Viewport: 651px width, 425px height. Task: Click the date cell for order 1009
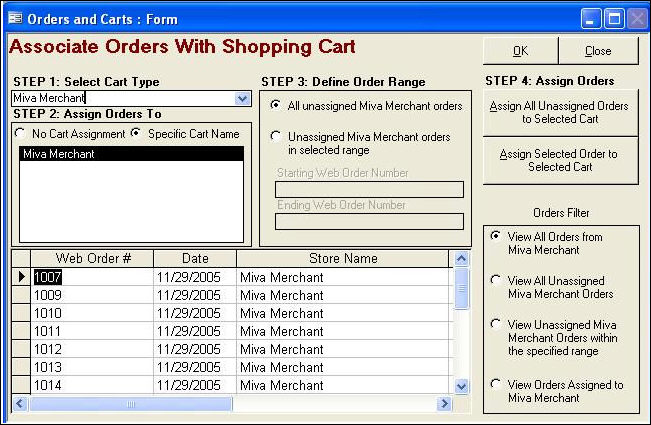tap(195, 295)
